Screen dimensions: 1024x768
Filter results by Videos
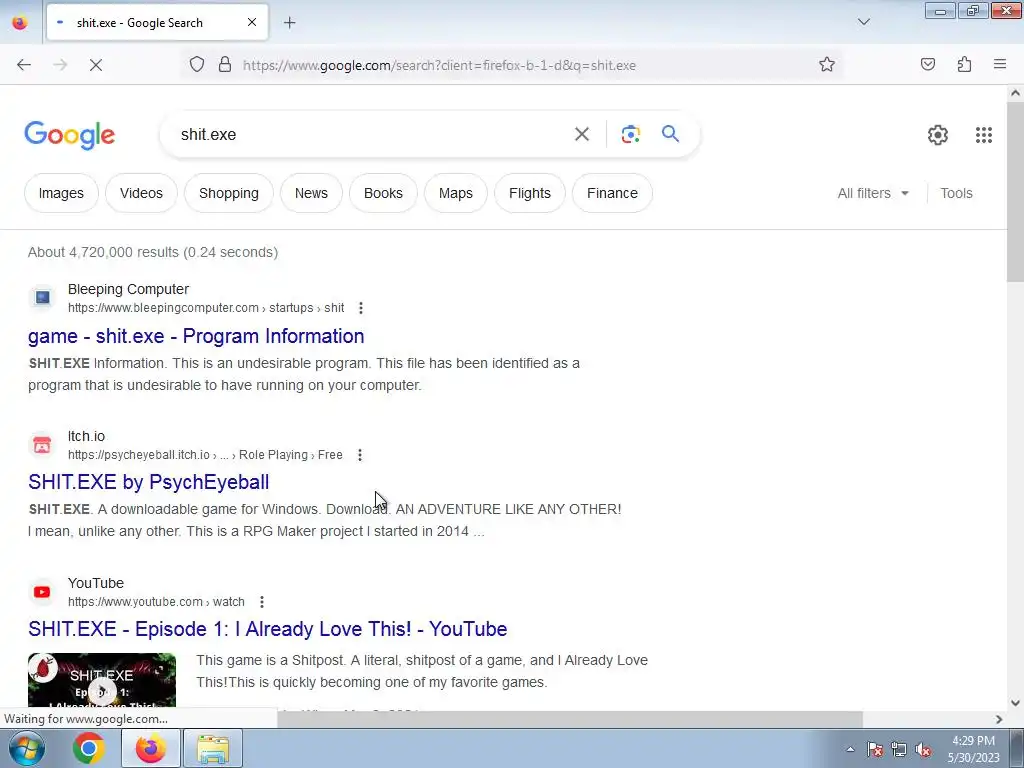[x=141, y=193]
